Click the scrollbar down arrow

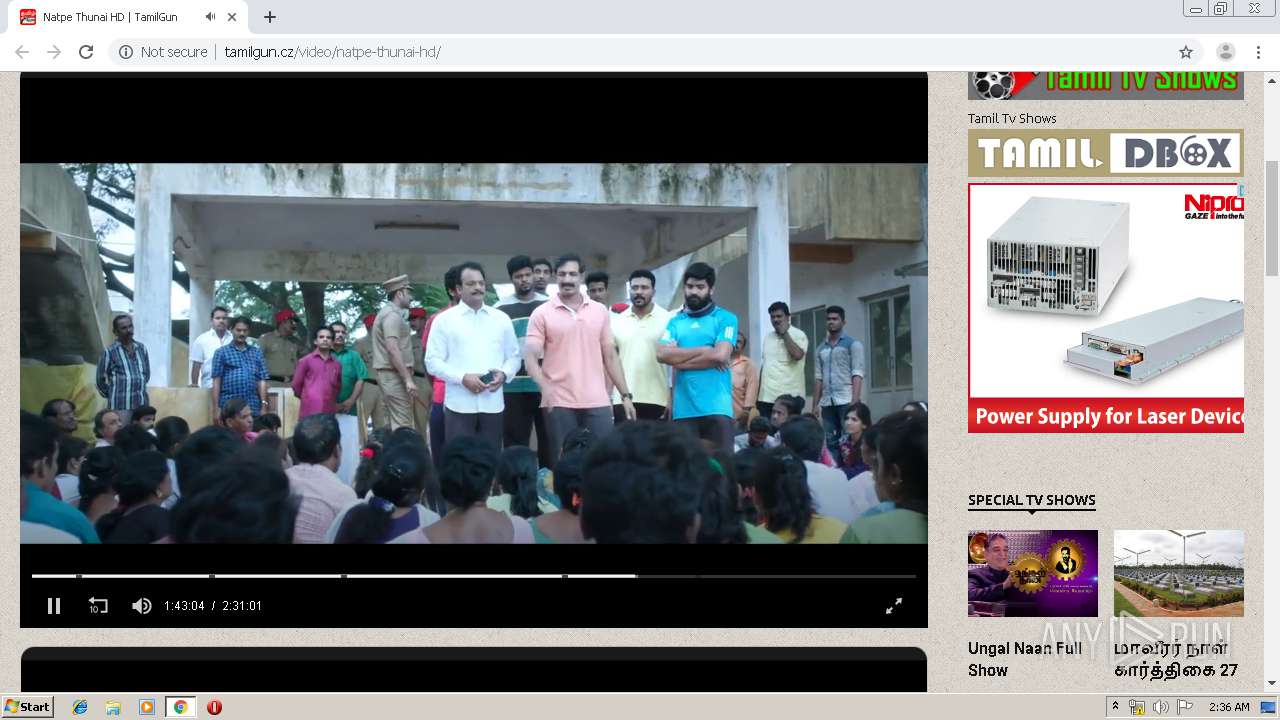point(1272,683)
